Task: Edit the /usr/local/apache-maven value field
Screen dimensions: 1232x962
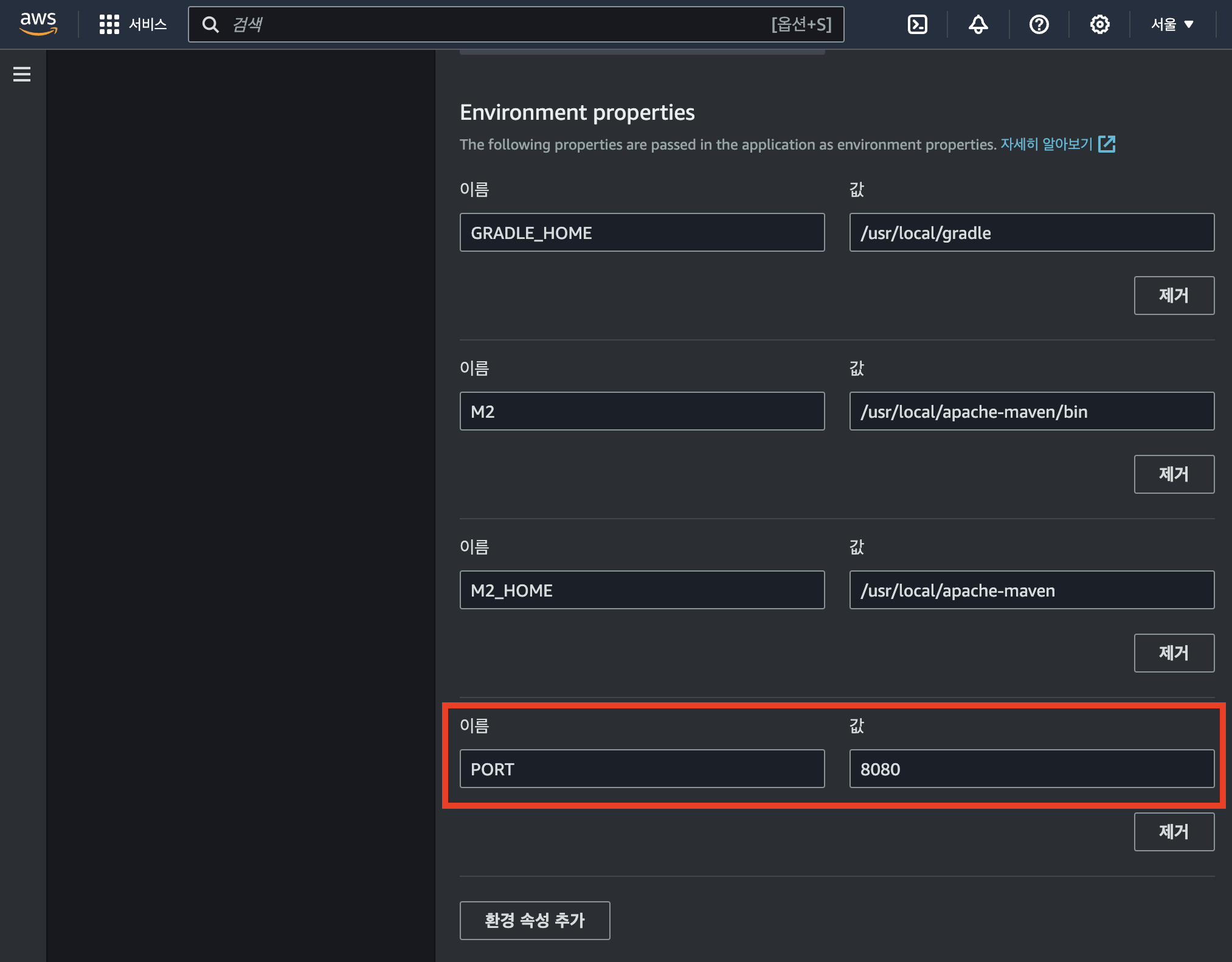Action: tap(1032, 590)
